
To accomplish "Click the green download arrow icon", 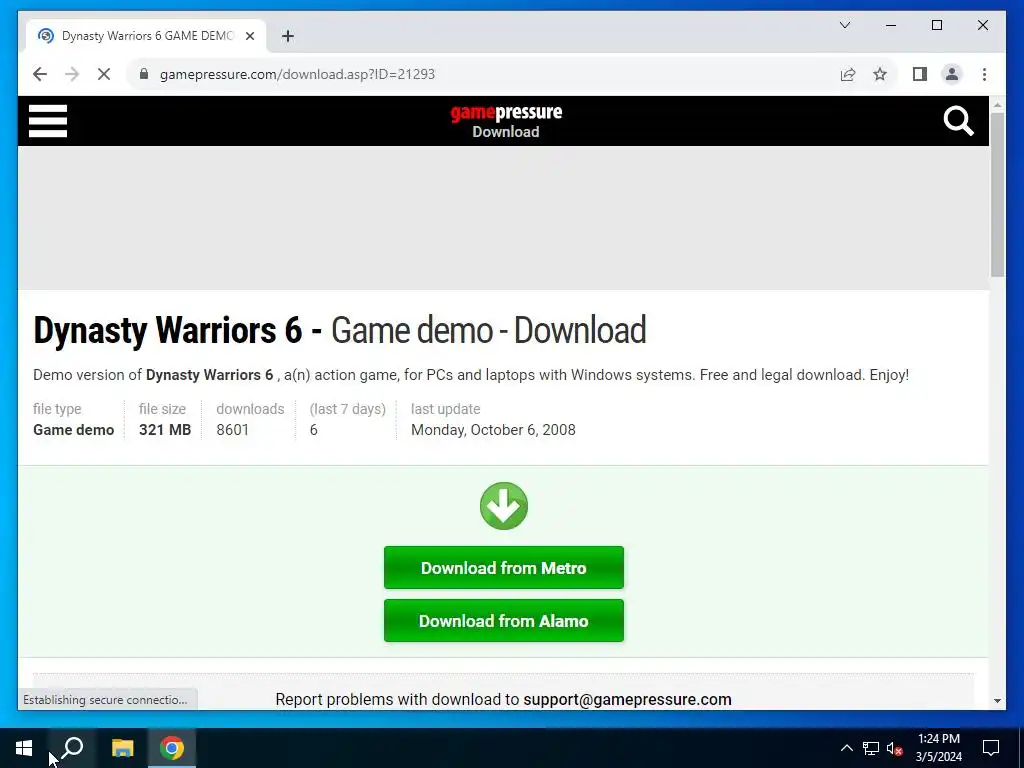I will 504,505.
